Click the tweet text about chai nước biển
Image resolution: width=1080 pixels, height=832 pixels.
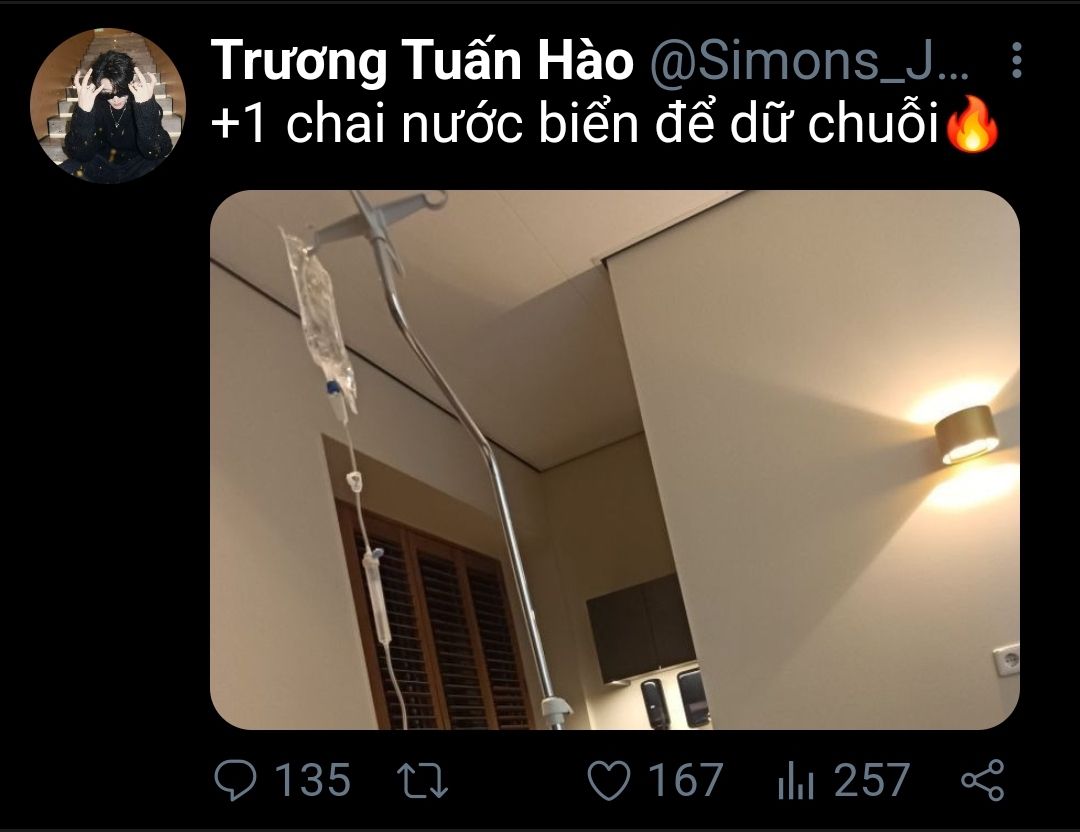coord(576,125)
